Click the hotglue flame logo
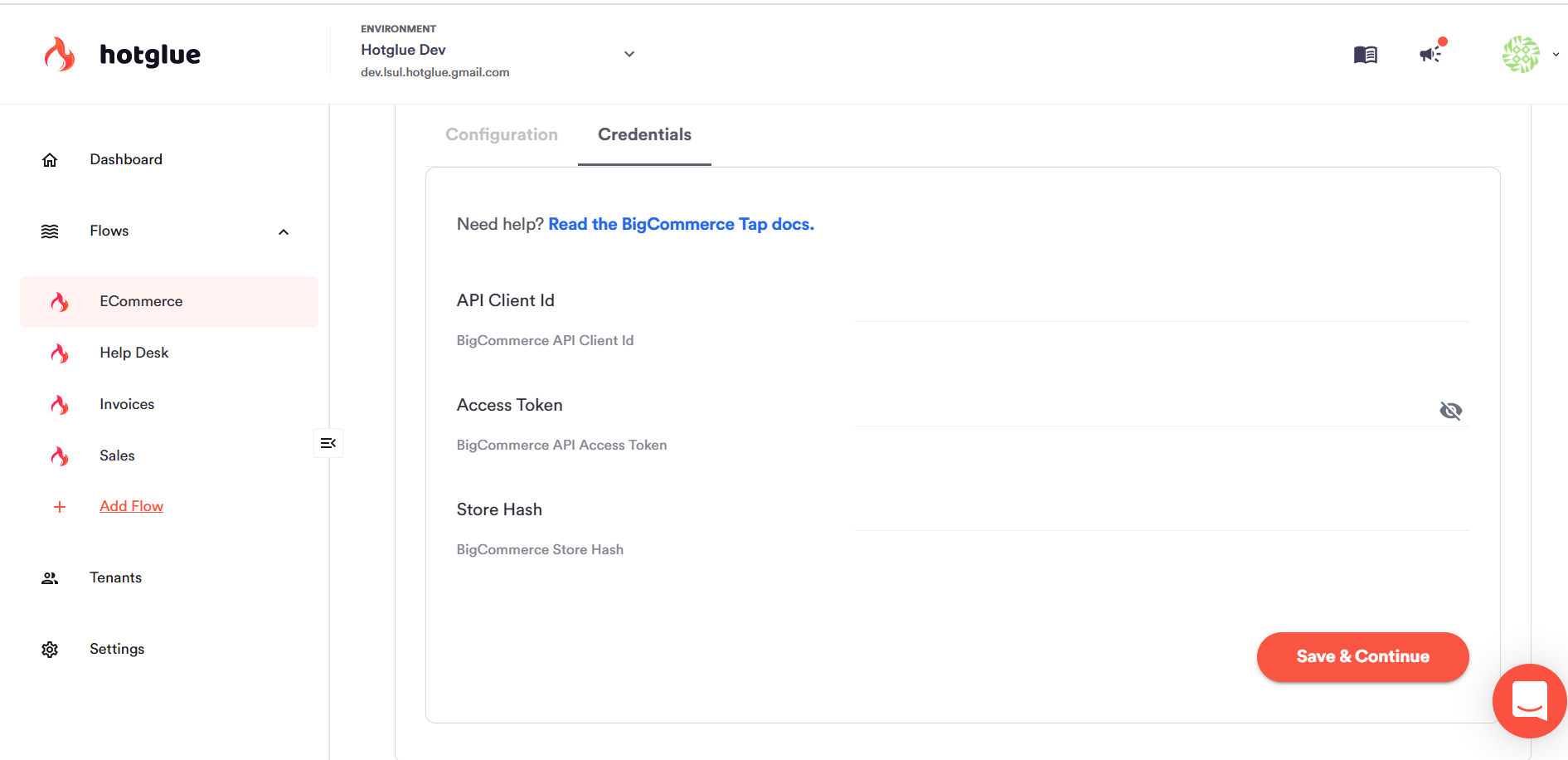The height and width of the screenshot is (760, 1568). tap(60, 54)
